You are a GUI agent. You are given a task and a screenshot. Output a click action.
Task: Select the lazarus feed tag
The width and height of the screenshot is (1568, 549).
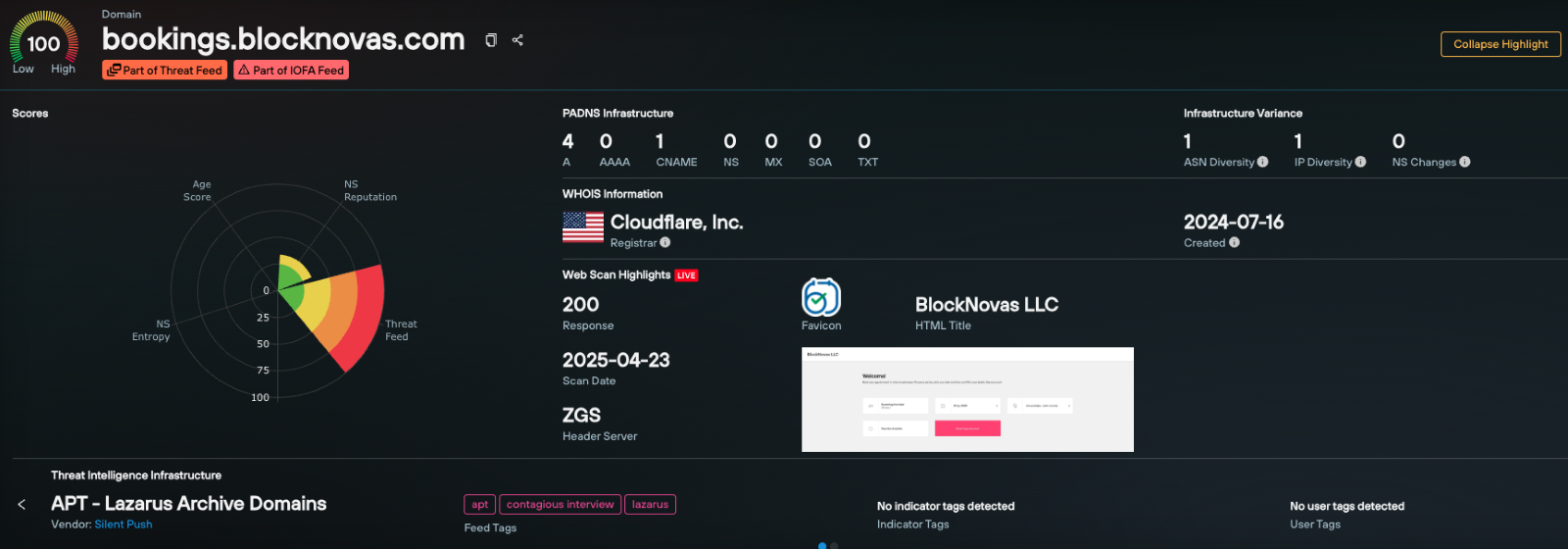tap(650, 505)
